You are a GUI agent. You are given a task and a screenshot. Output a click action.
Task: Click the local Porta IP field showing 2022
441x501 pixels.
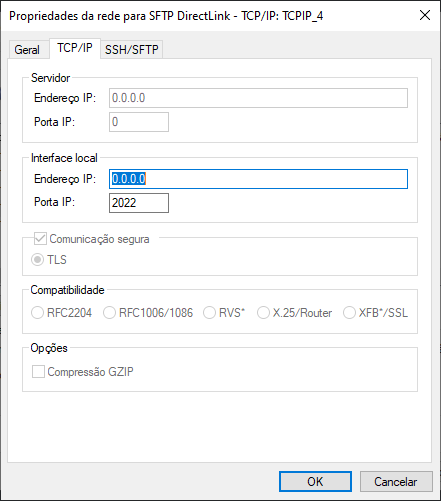(139, 203)
